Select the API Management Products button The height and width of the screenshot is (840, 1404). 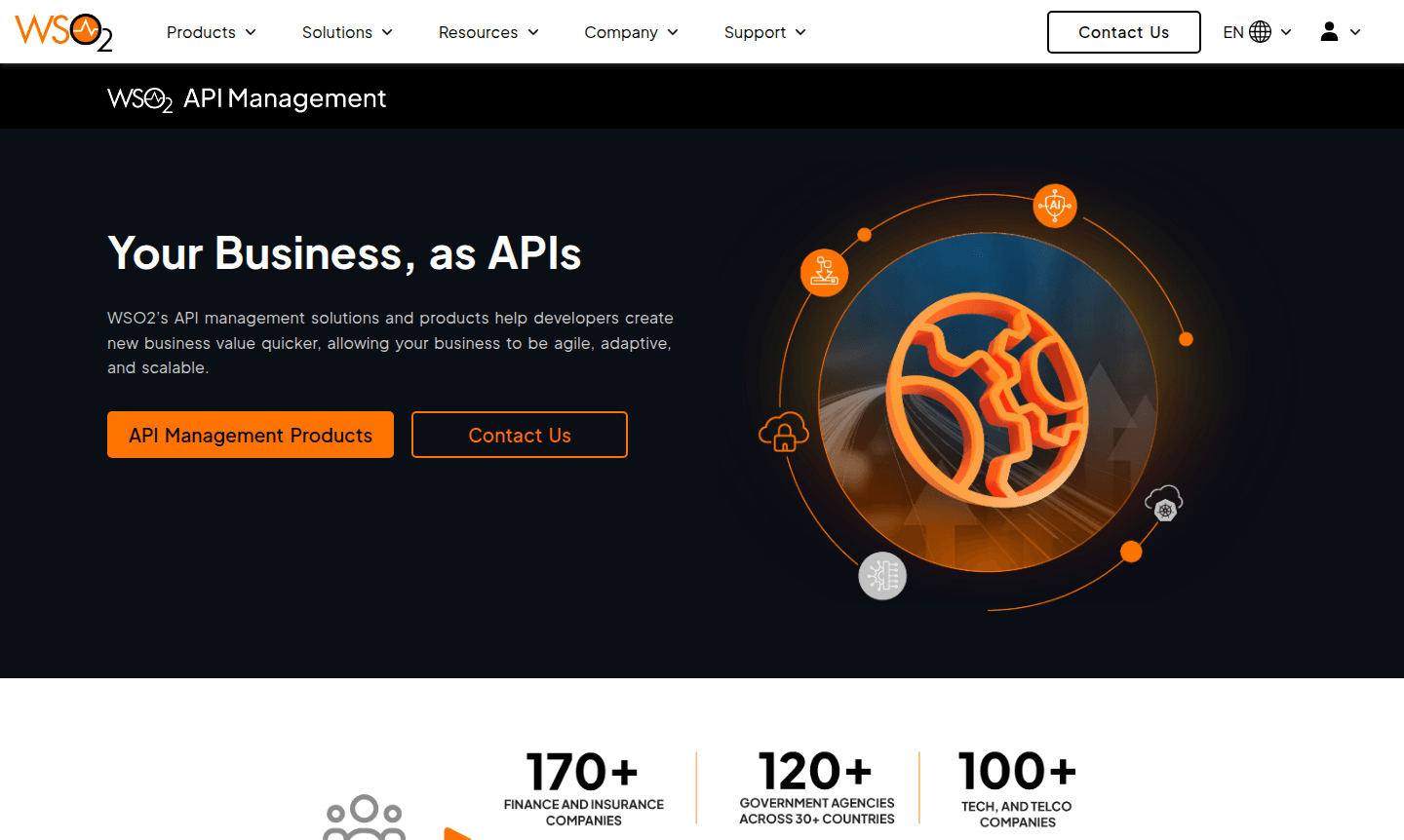pyautogui.click(x=250, y=435)
